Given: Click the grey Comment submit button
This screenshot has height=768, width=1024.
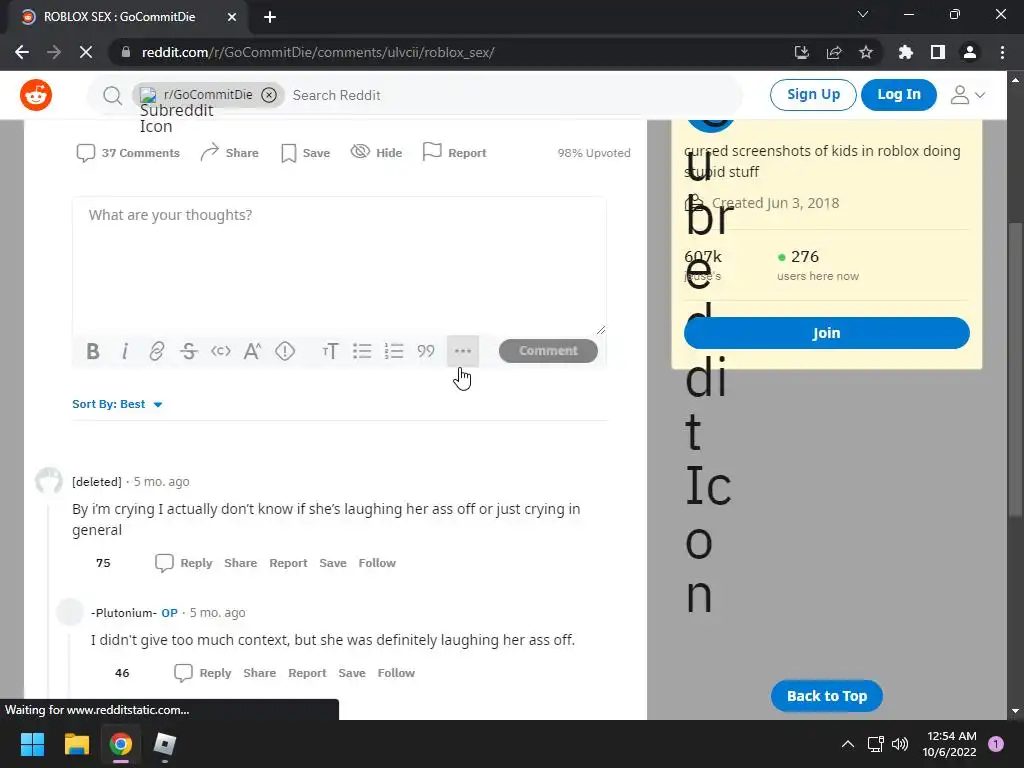Looking at the screenshot, I should pos(548,351).
